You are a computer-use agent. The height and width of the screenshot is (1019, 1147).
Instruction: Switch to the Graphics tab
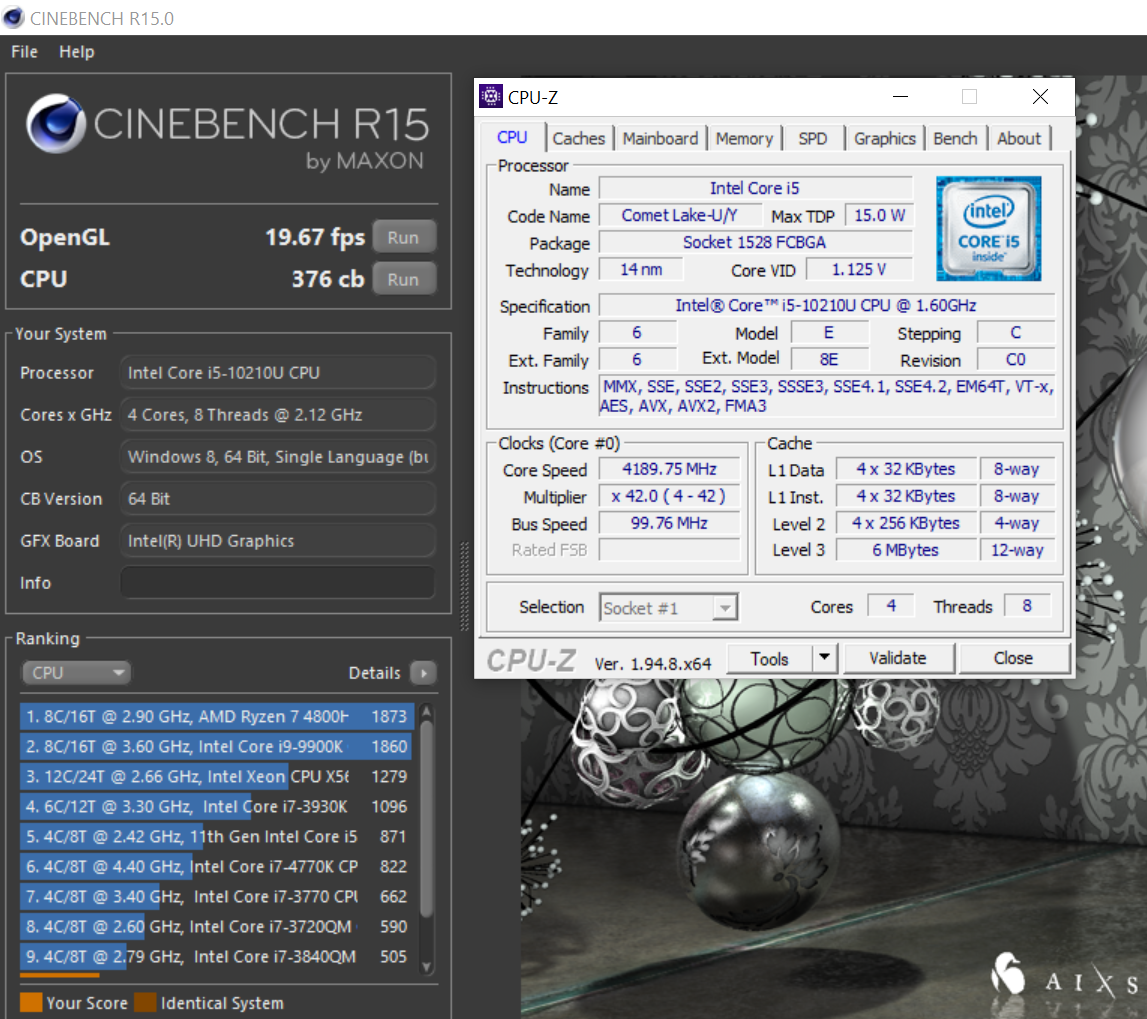(x=884, y=138)
